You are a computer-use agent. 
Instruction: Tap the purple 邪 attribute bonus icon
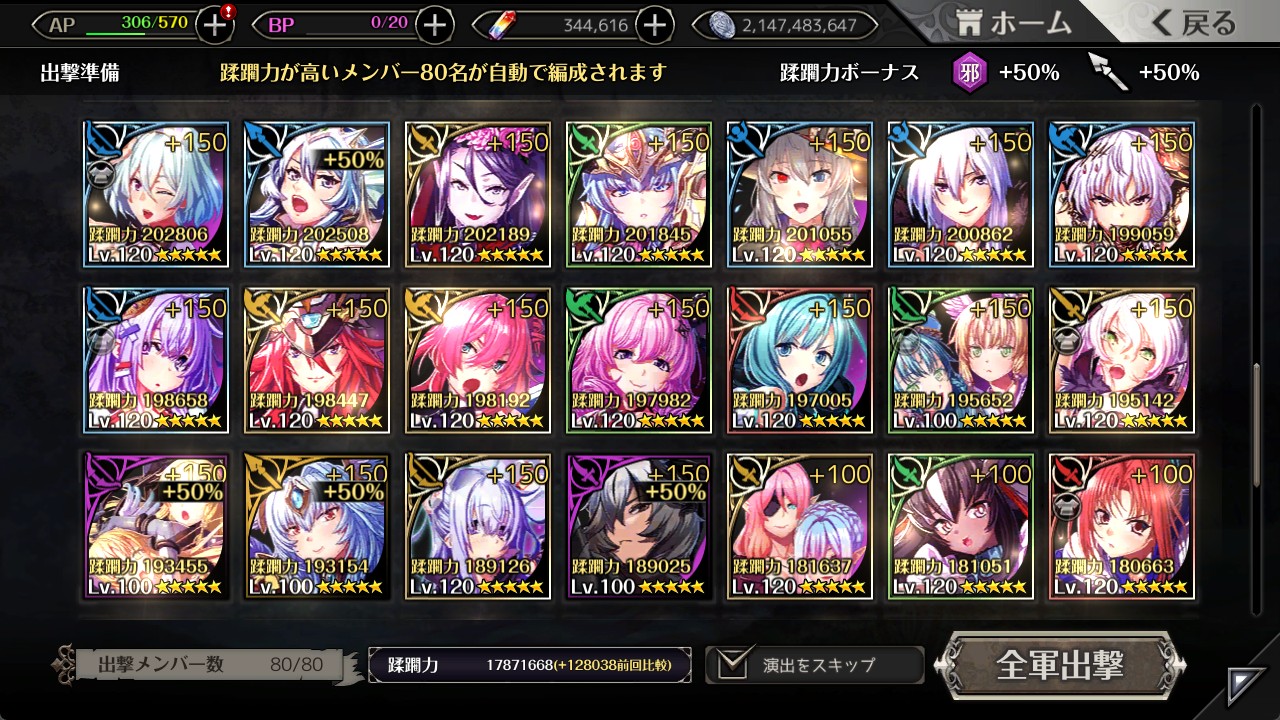[x=970, y=72]
